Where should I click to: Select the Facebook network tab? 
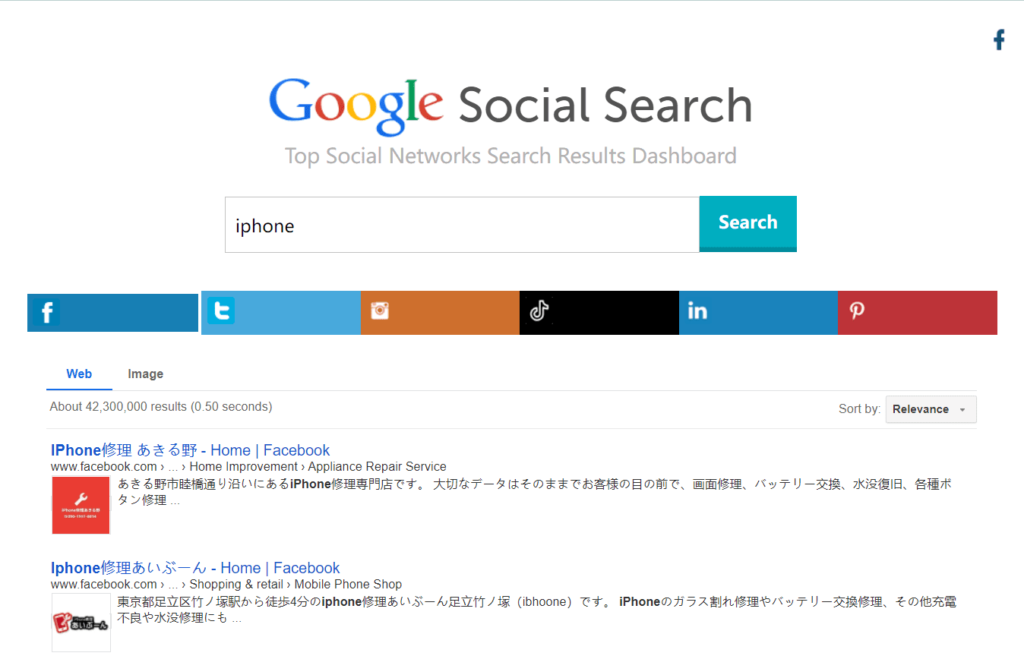[112, 312]
